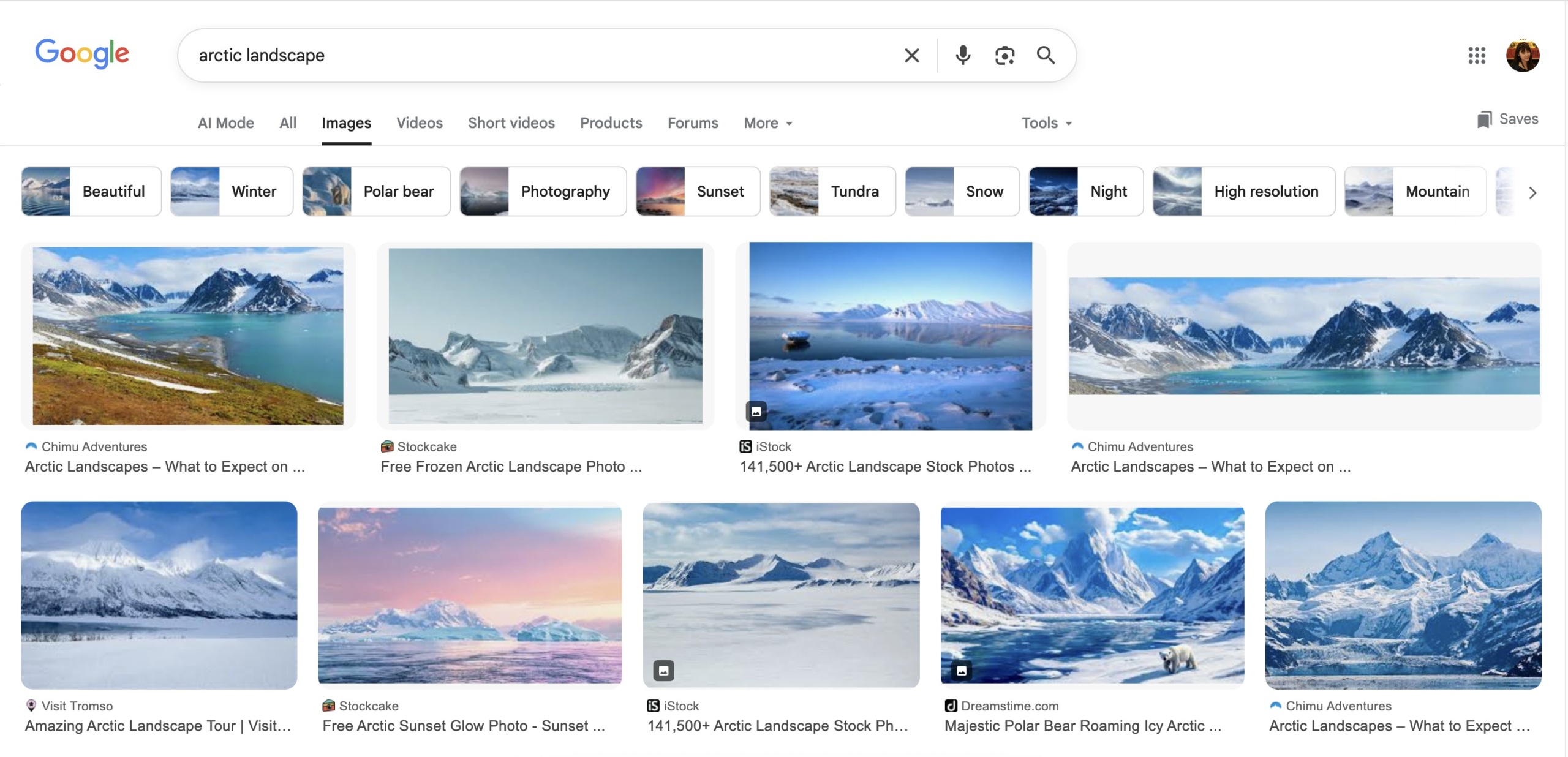The height and width of the screenshot is (757, 1568).
Task: Expand the More dropdown menu
Action: pyautogui.click(x=768, y=123)
